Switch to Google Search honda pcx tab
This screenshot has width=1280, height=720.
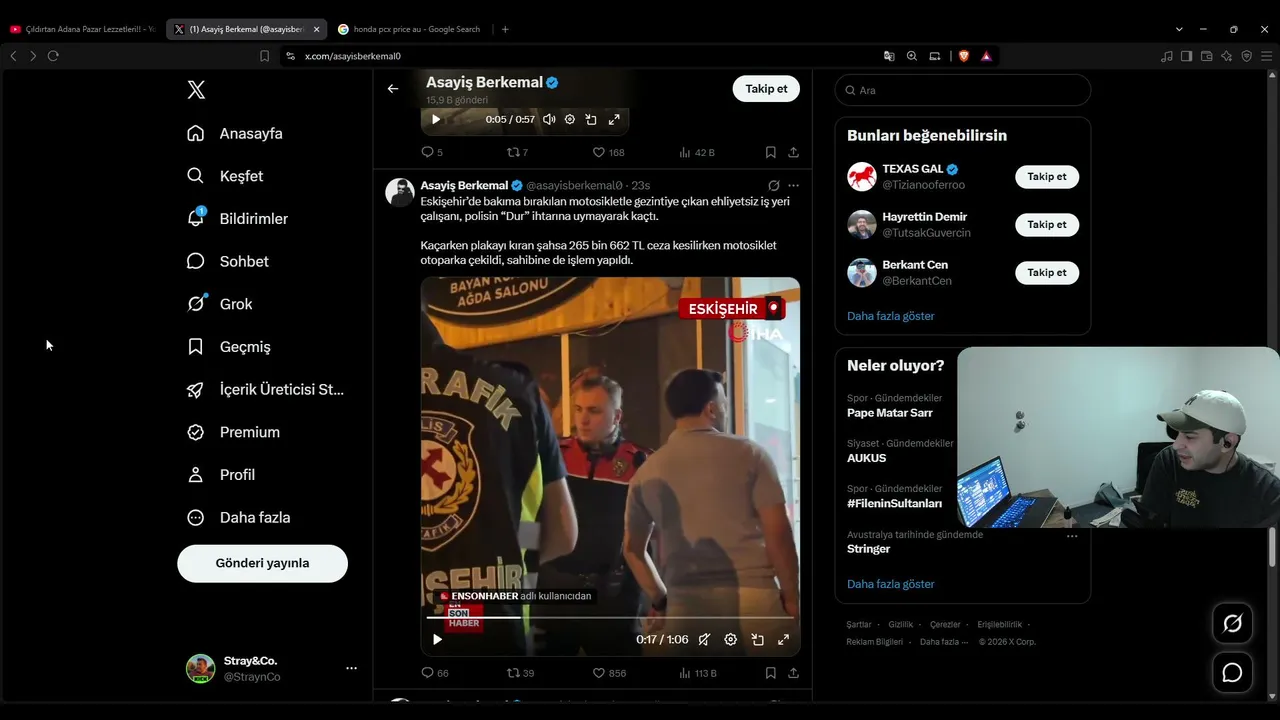[410, 29]
